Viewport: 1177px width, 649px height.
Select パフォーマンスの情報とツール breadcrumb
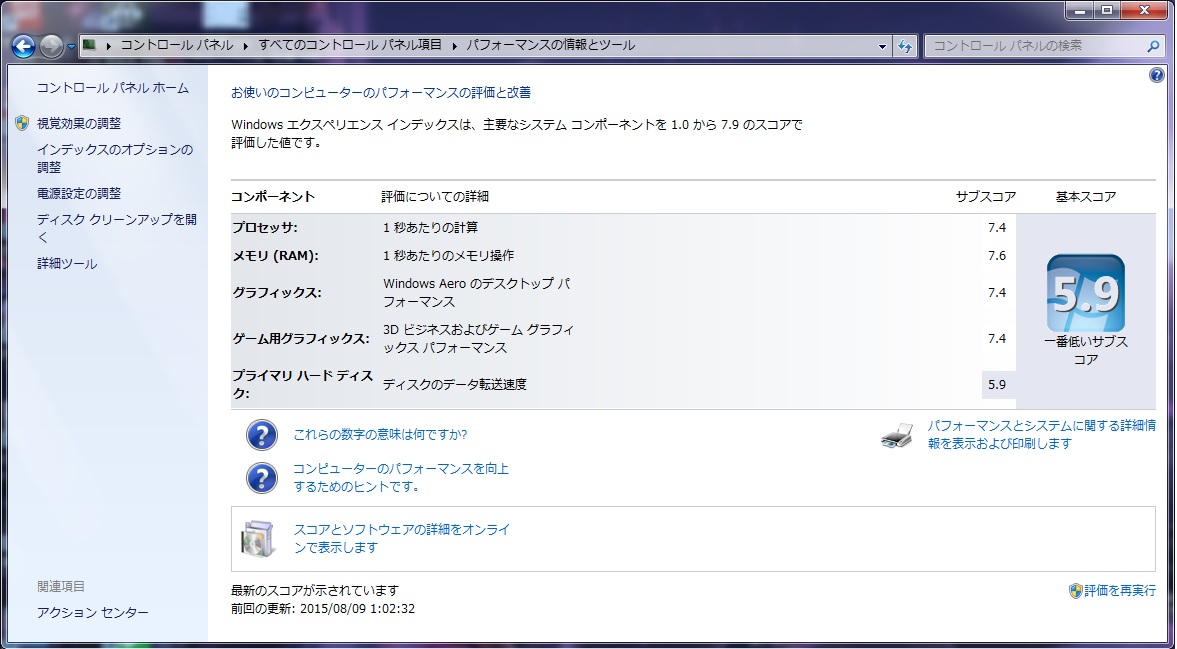point(551,45)
